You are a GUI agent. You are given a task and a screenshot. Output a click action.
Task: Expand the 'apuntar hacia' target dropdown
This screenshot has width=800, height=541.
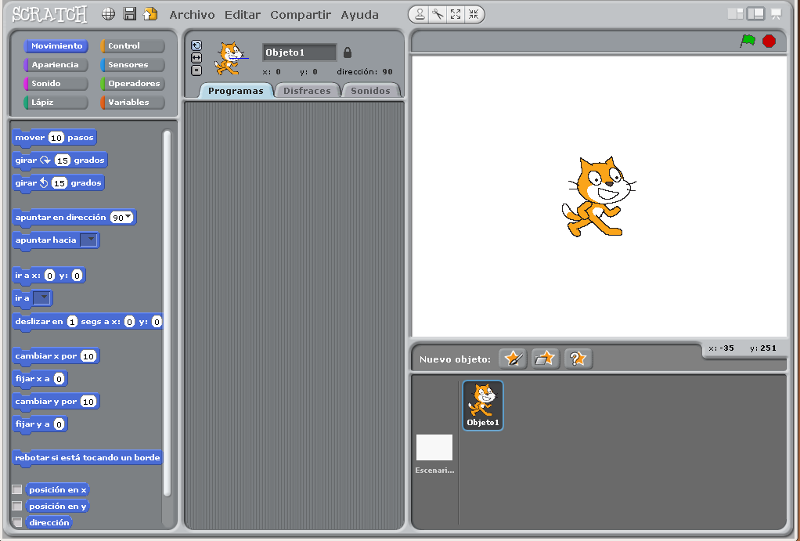(89, 240)
